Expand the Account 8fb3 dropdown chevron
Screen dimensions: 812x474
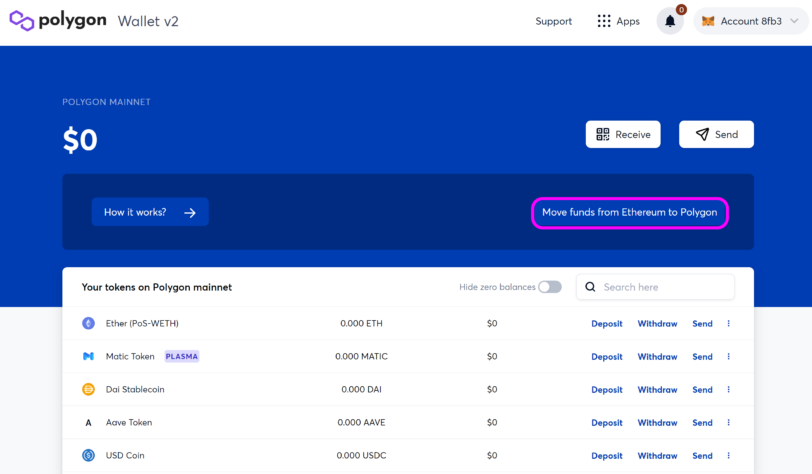click(x=794, y=21)
